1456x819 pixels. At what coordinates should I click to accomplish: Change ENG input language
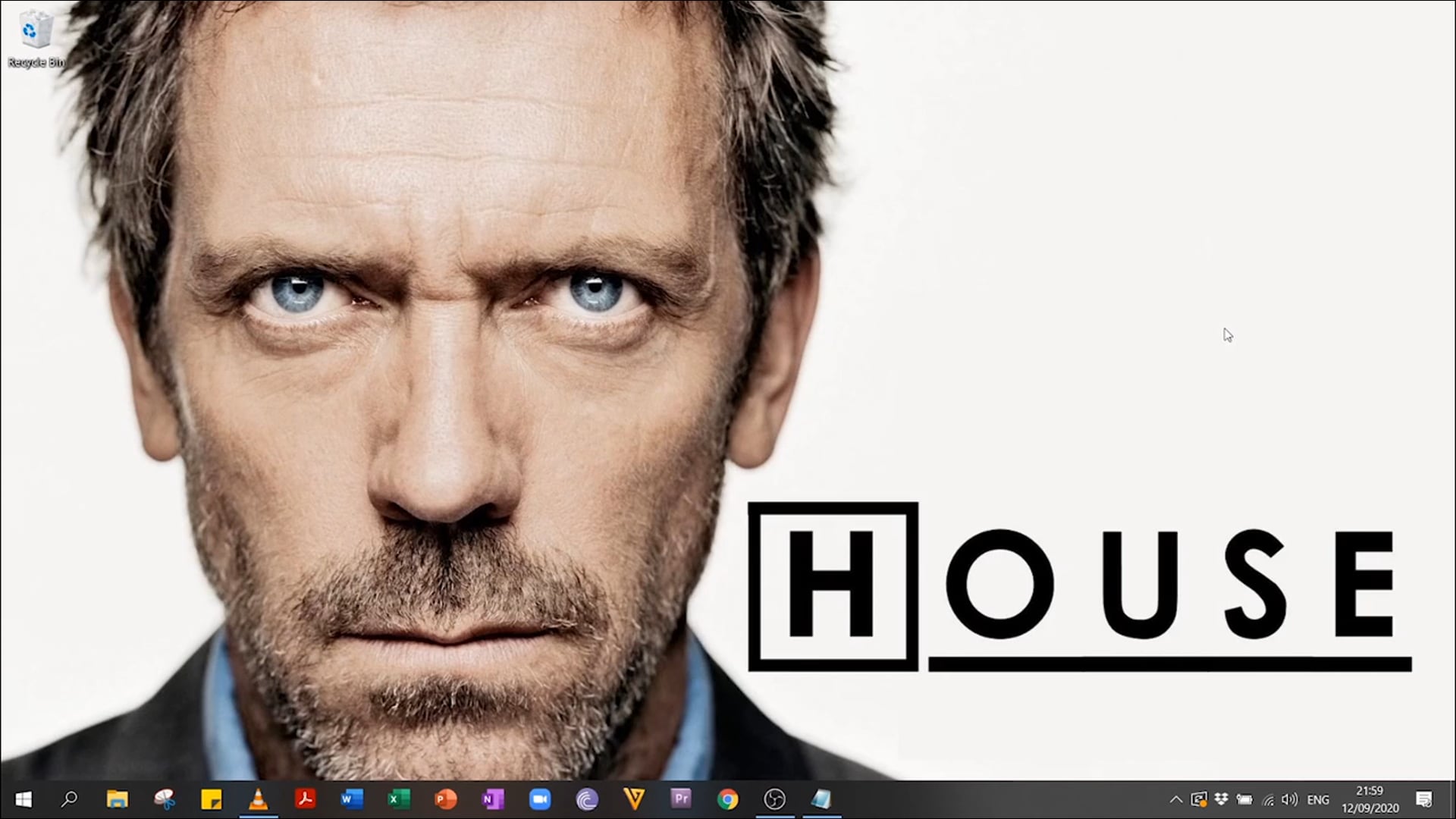pos(1318,799)
